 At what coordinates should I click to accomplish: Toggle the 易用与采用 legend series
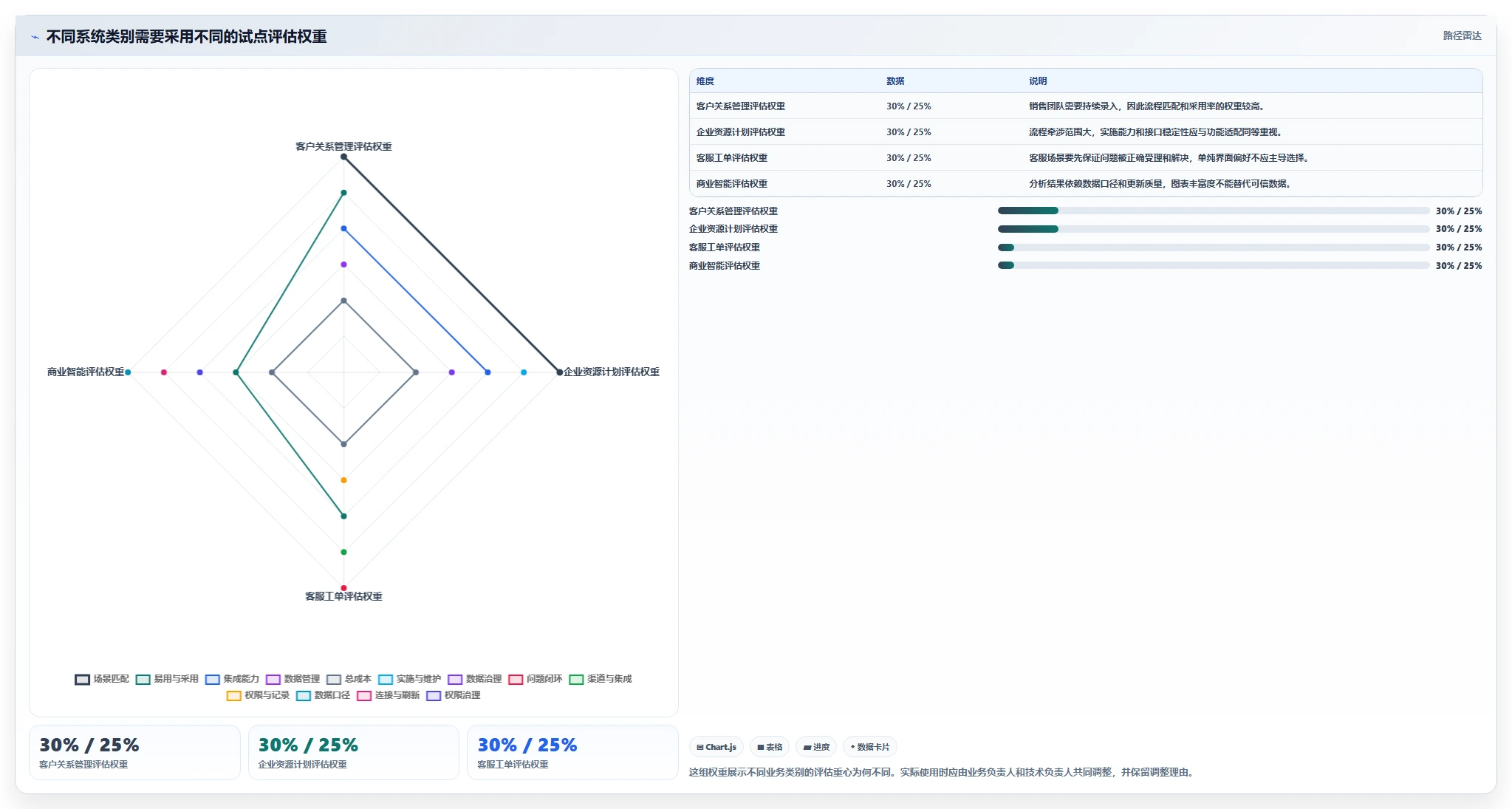pyautogui.click(x=167, y=679)
